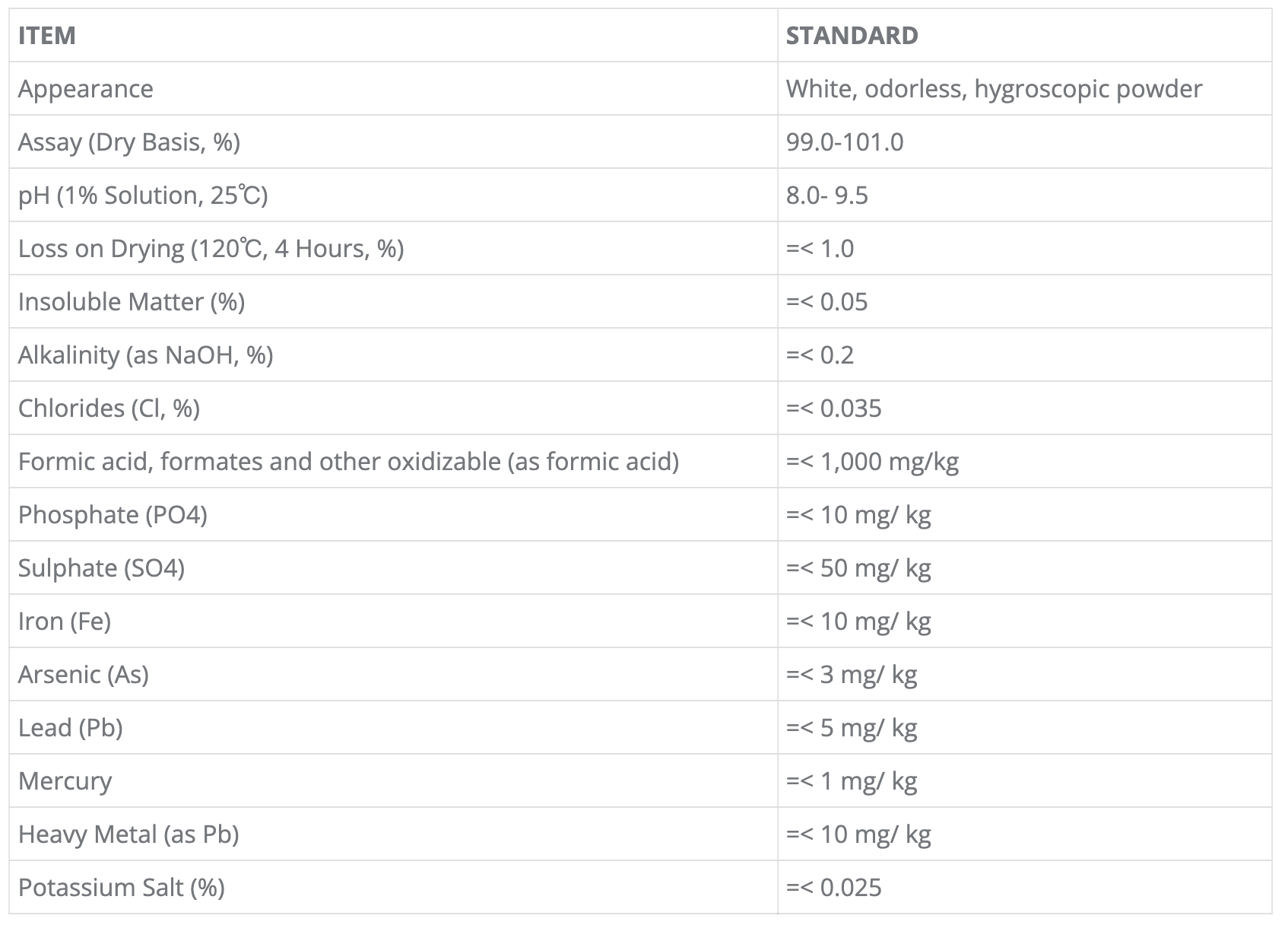Click the Loss on Drying row label
This screenshot has height=925, width=1288.
(x=211, y=249)
